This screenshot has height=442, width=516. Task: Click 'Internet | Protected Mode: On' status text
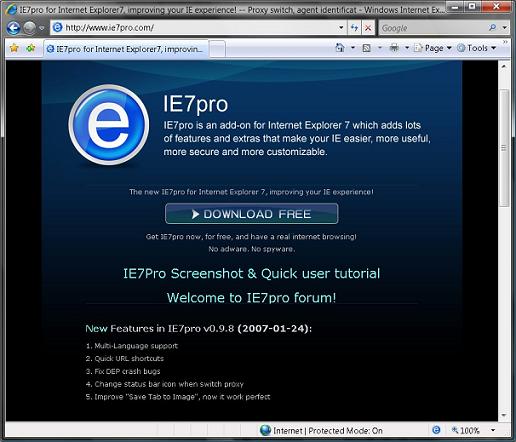328,431
